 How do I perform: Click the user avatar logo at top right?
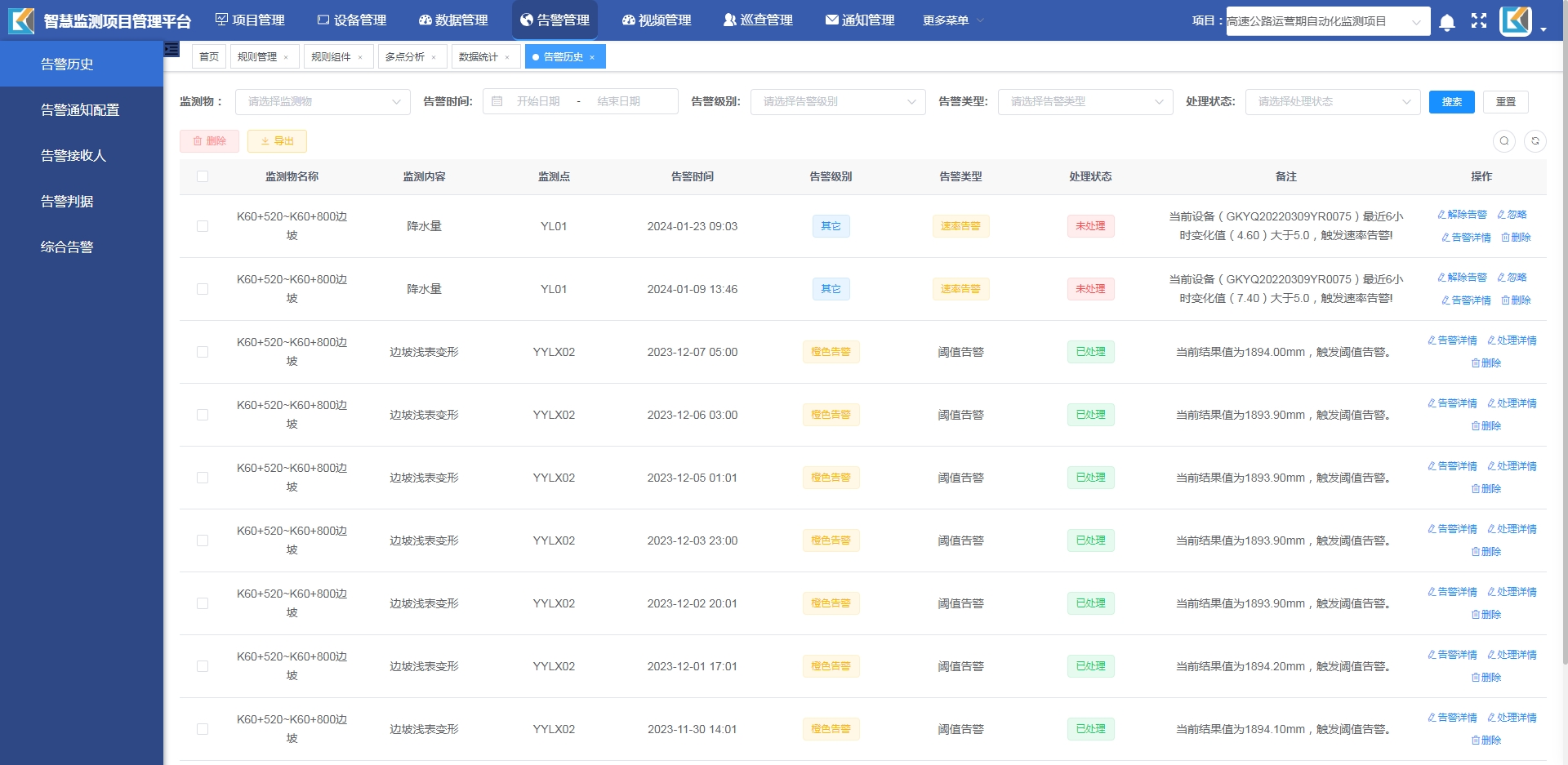tap(1515, 21)
